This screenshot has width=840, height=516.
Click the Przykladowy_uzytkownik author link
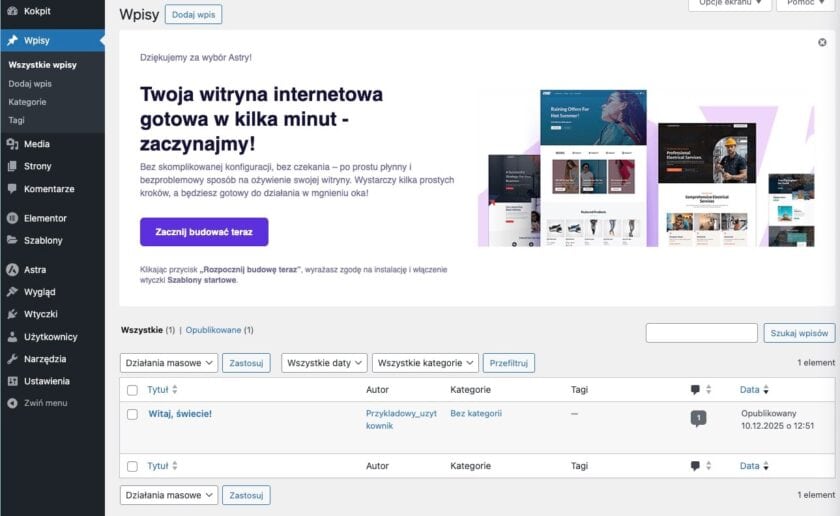401,420
